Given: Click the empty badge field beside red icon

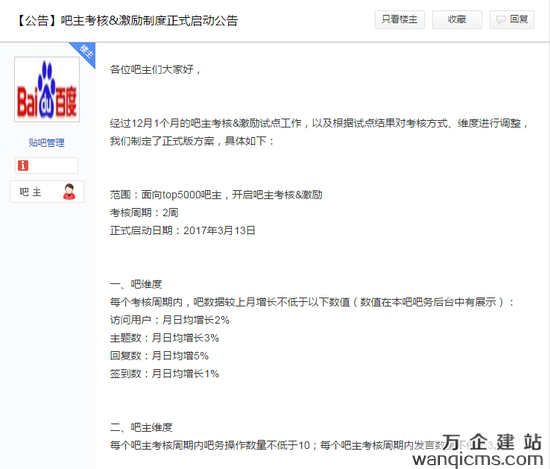Looking at the screenshot, I should (x=53, y=165).
